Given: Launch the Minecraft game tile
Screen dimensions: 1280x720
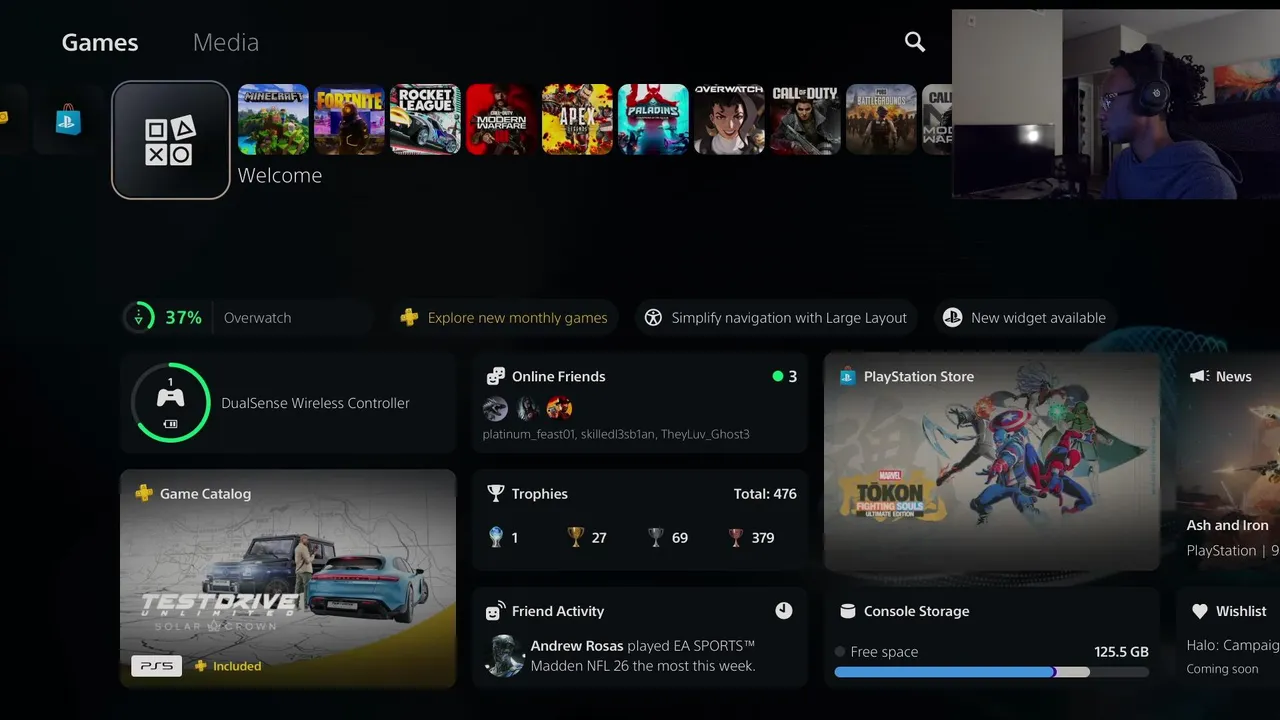Looking at the screenshot, I should tap(273, 119).
